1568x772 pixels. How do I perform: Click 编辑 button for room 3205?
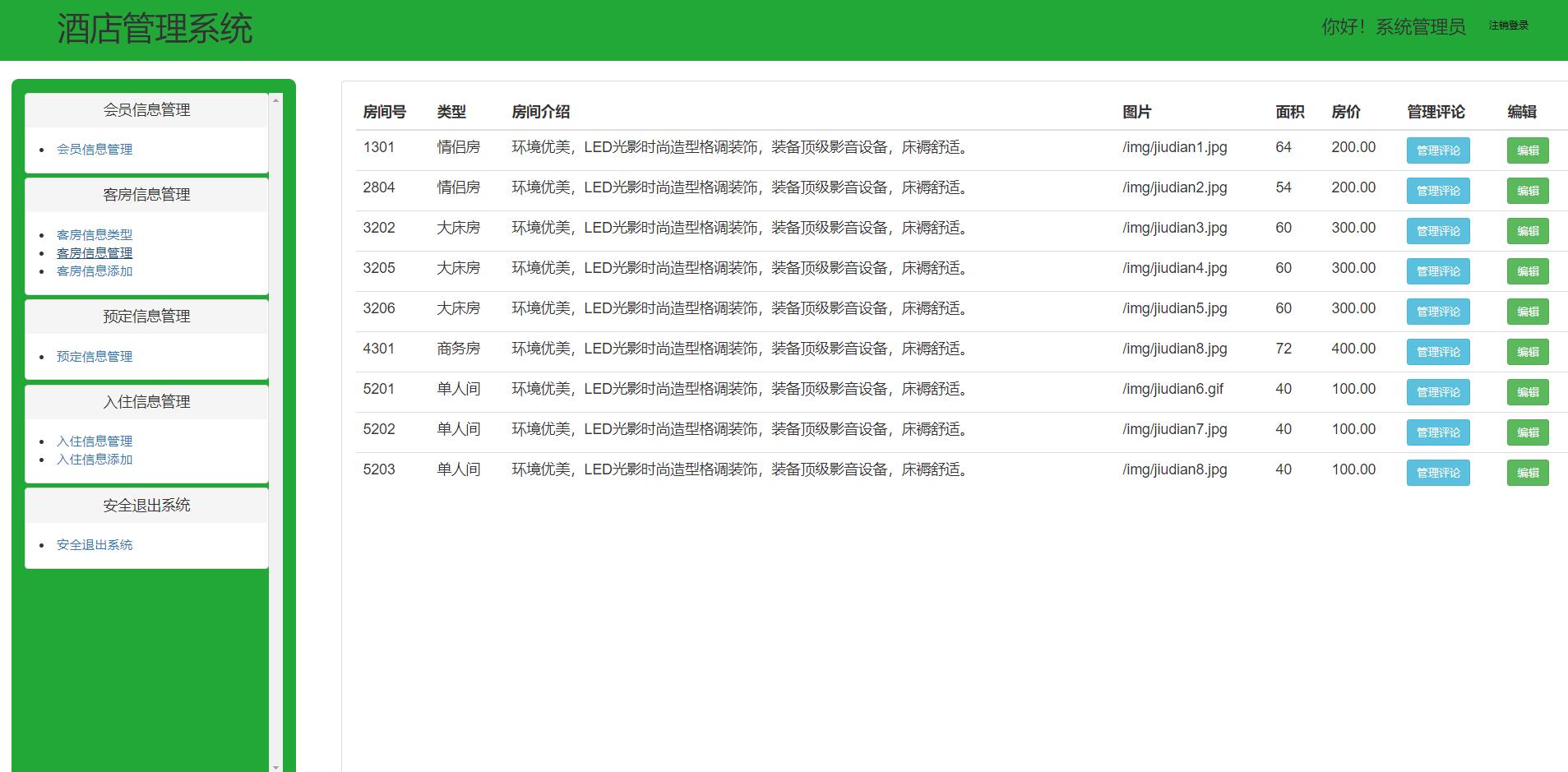point(1526,271)
